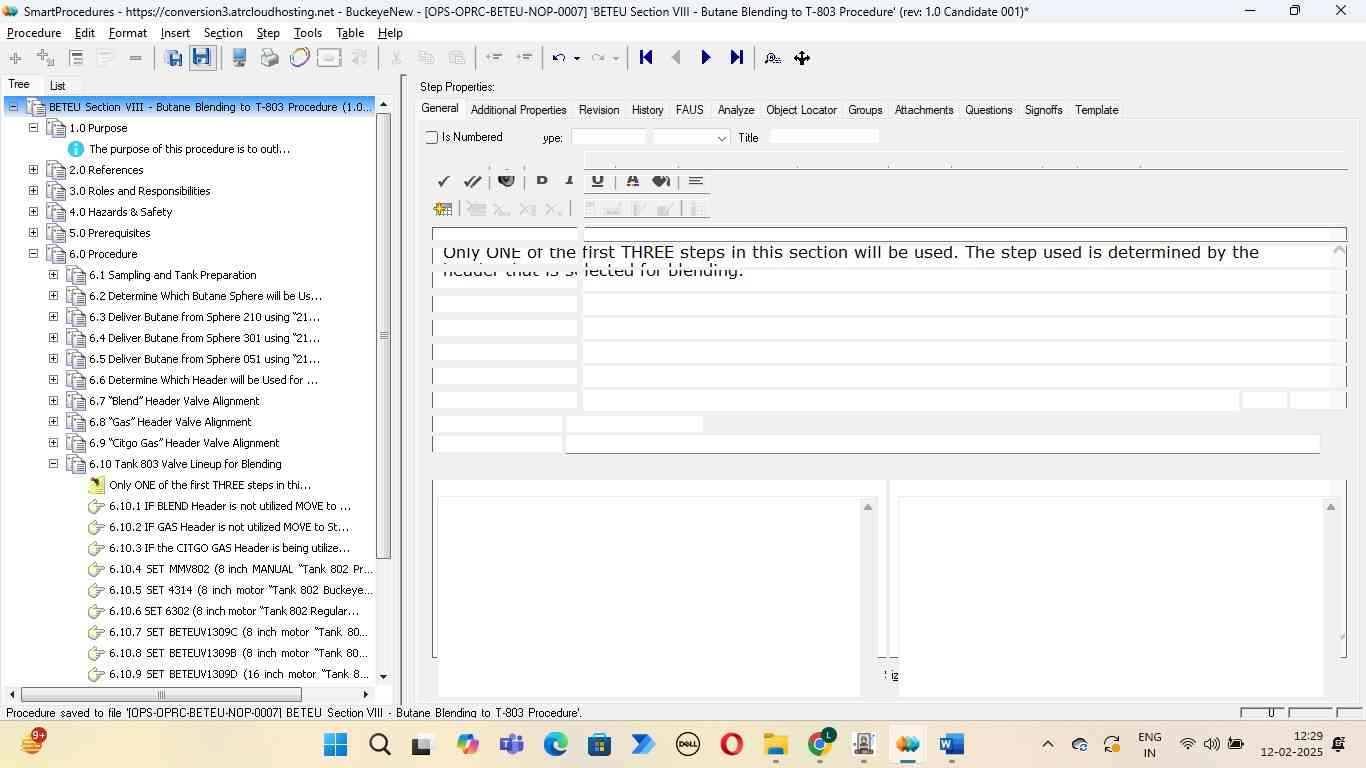
Task: Select step 6.10.4 SET MMV802
Action: (241, 569)
